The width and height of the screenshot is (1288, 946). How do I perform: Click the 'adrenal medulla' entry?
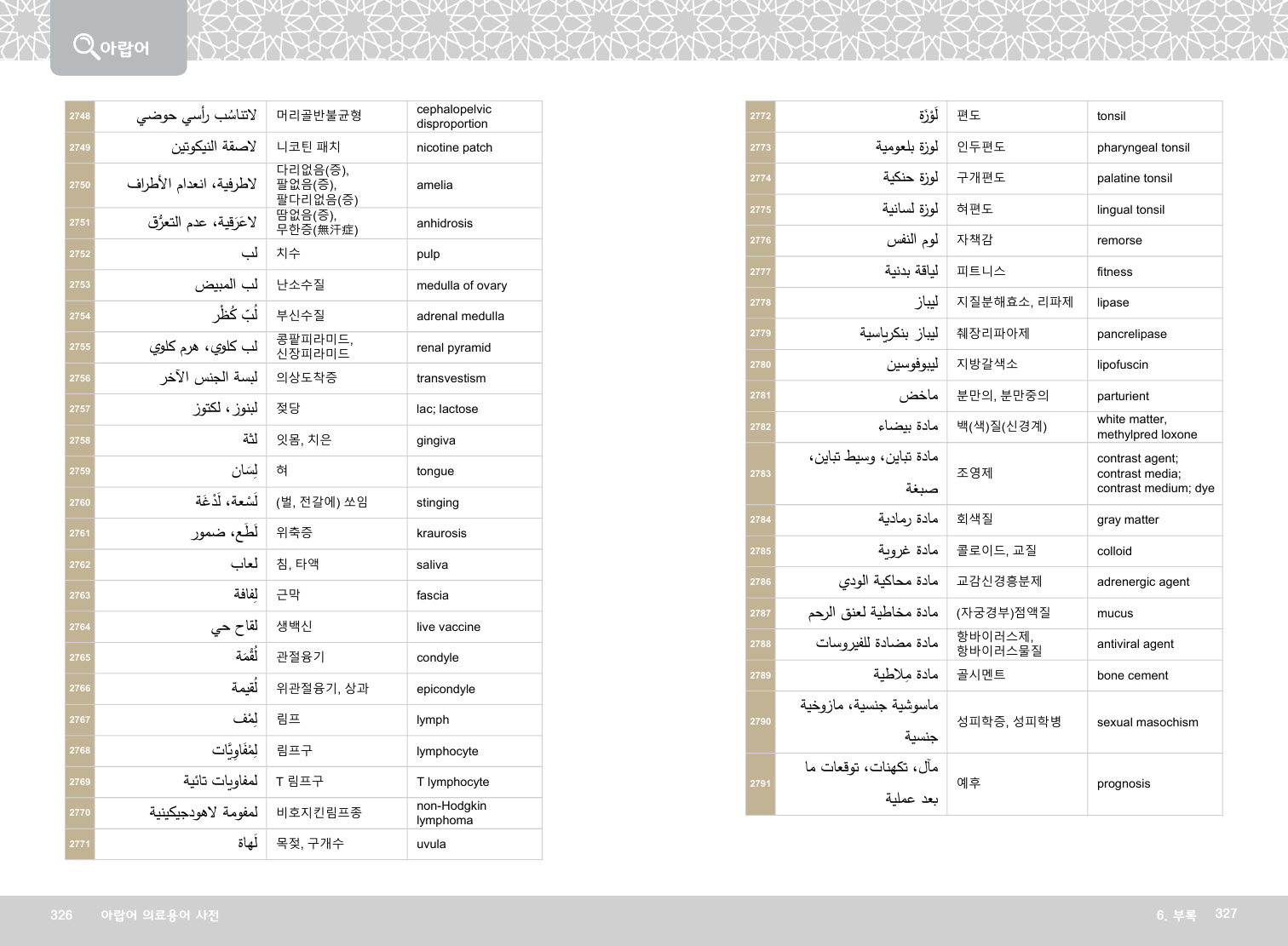point(460,317)
